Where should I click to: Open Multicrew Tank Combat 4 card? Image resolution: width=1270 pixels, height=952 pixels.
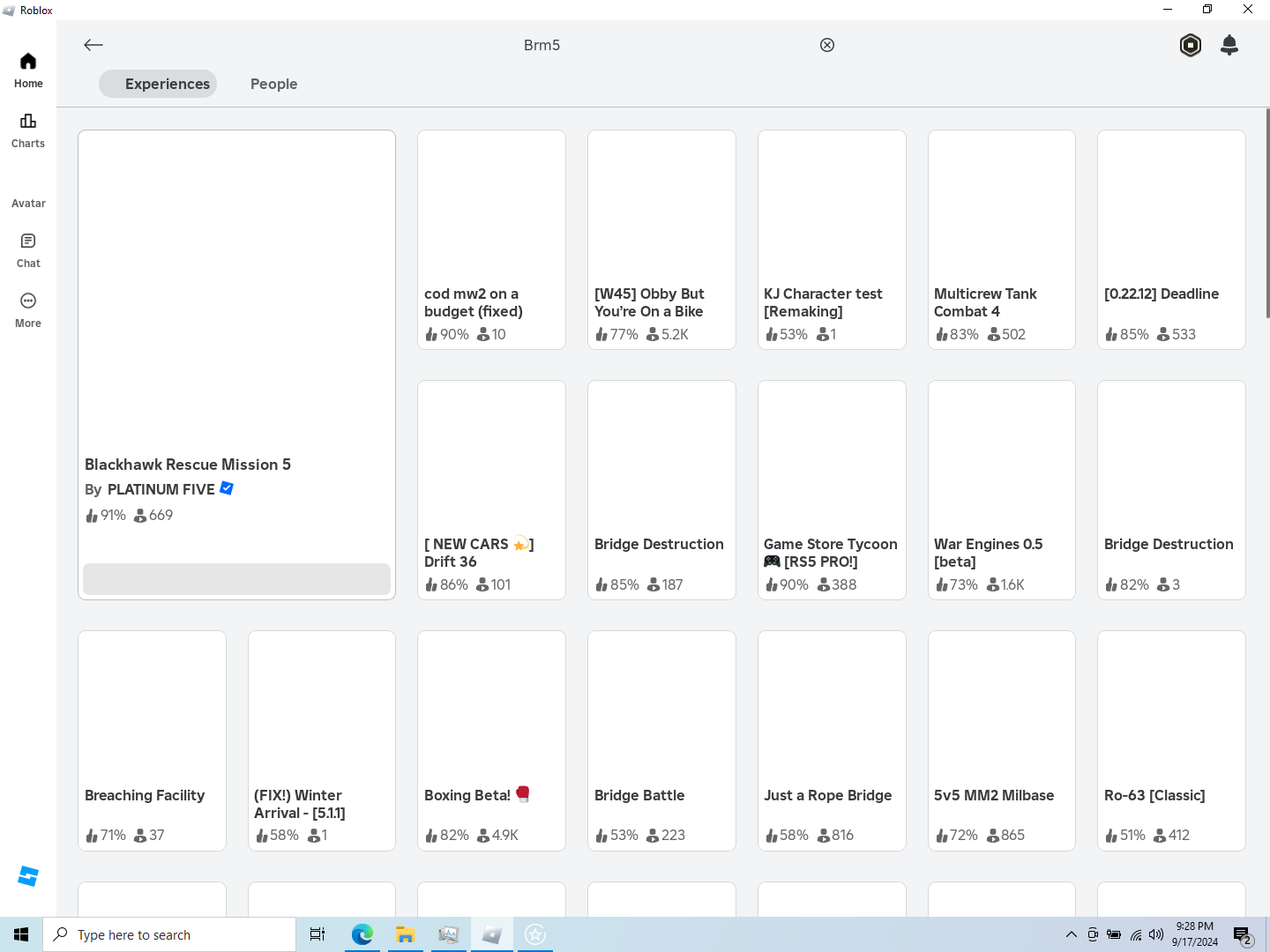tap(1002, 240)
